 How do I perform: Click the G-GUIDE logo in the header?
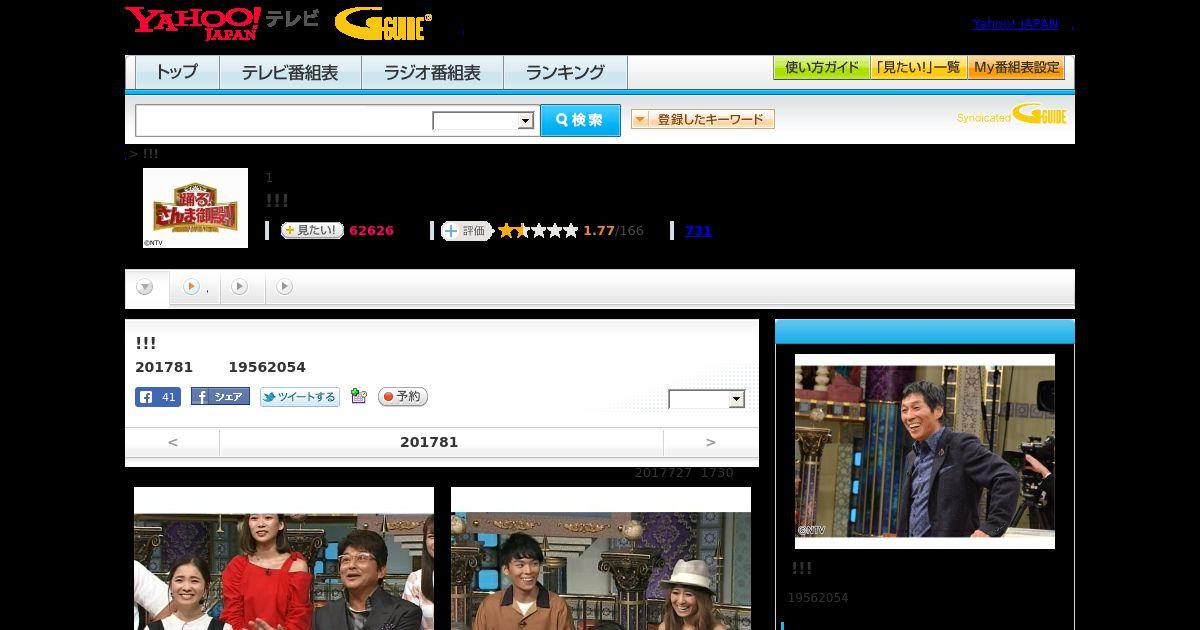click(384, 24)
